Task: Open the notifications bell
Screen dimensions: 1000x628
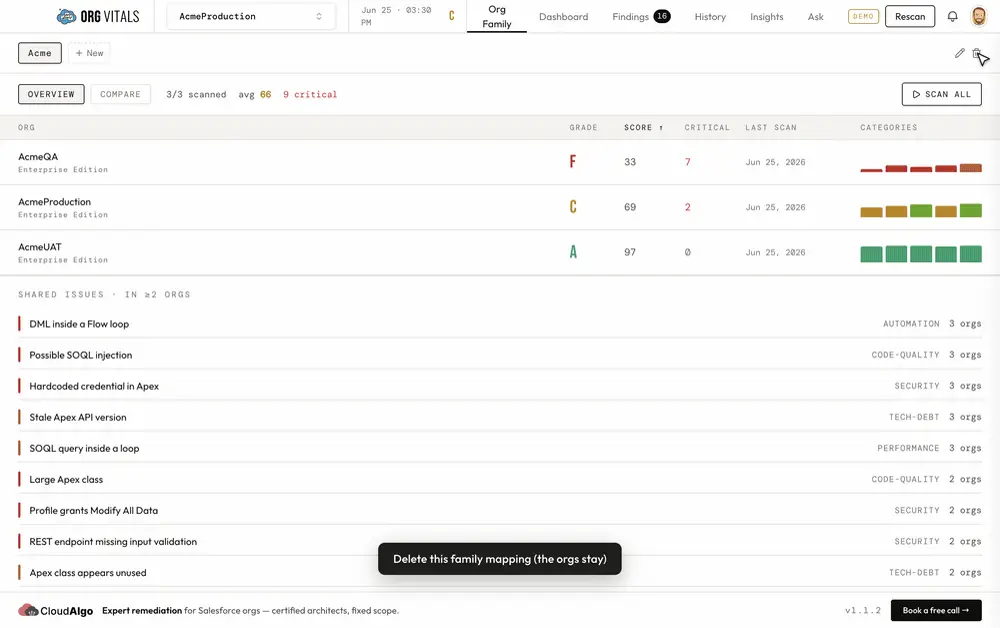Action: tap(952, 17)
